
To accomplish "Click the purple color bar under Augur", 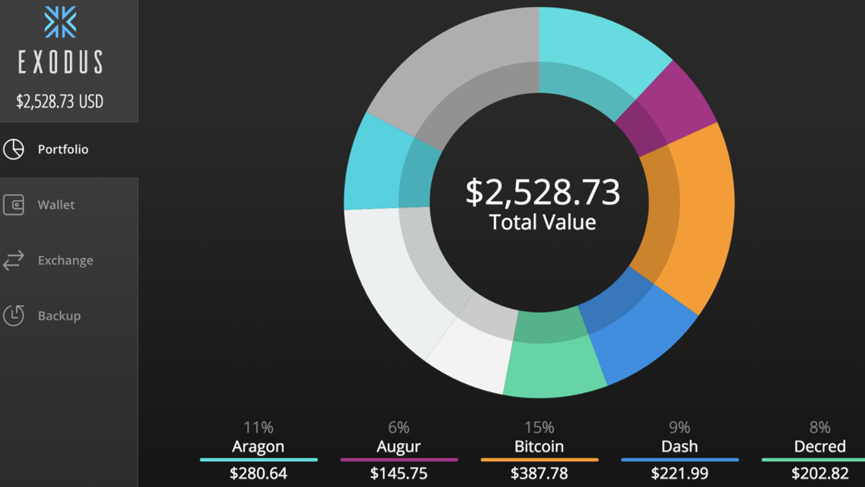I will [x=399, y=460].
